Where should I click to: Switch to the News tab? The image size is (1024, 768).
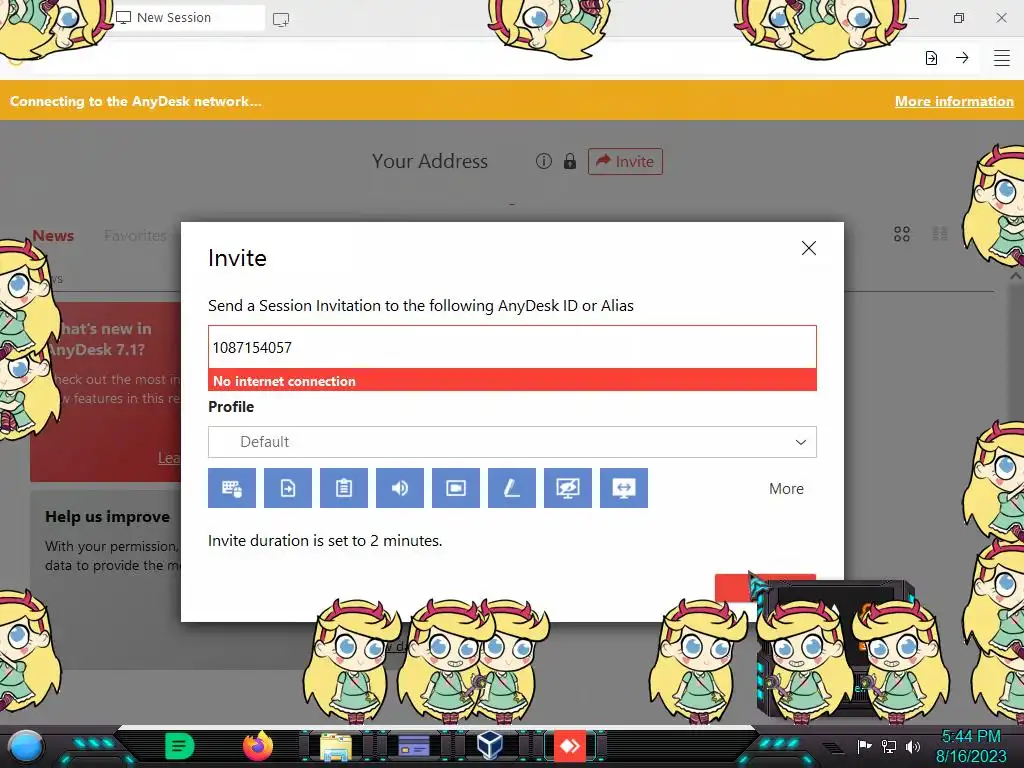click(x=54, y=236)
